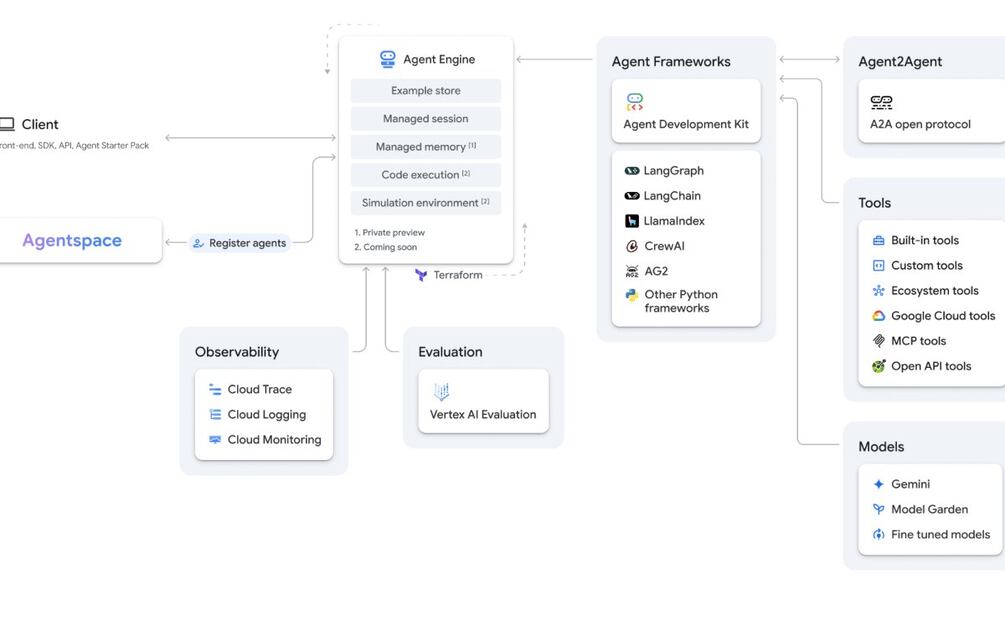Click the Agent Engine robot icon
Viewport: 1005px width, 620px height.
[x=388, y=60]
